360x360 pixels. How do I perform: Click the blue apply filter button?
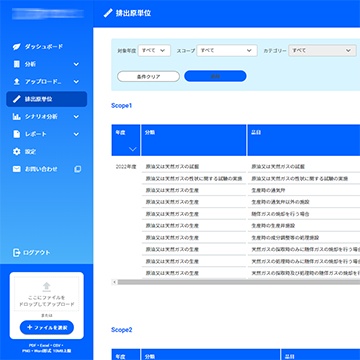[x=215, y=76]
